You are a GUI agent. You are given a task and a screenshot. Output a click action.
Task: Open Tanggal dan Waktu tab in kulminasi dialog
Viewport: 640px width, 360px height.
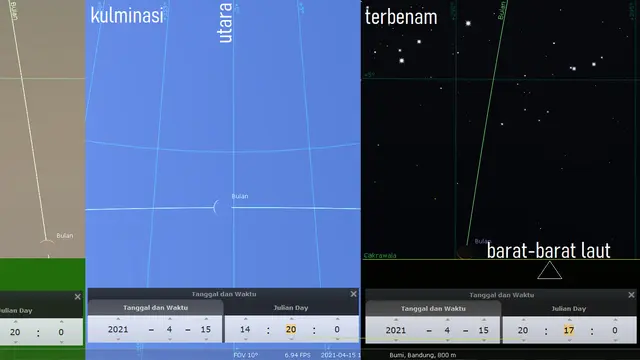click(156, 308)
